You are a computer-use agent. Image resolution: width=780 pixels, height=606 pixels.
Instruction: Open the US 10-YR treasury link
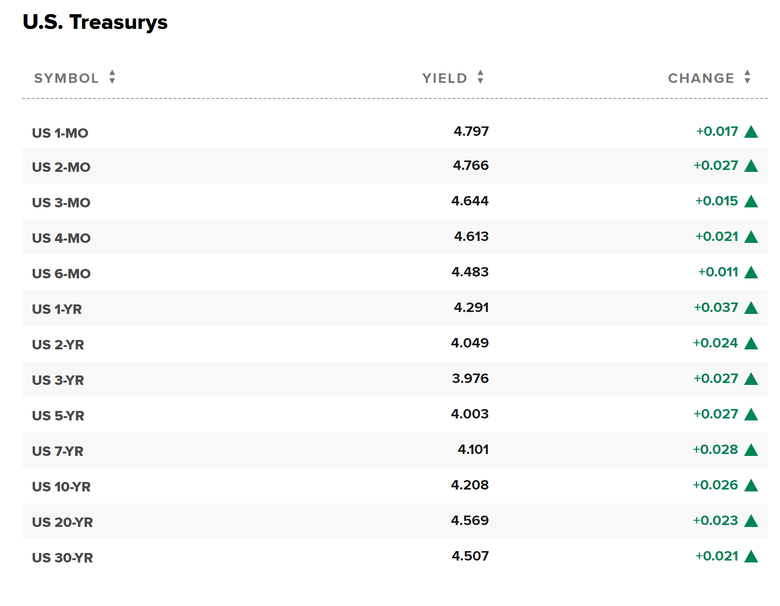tap(61, 487)
